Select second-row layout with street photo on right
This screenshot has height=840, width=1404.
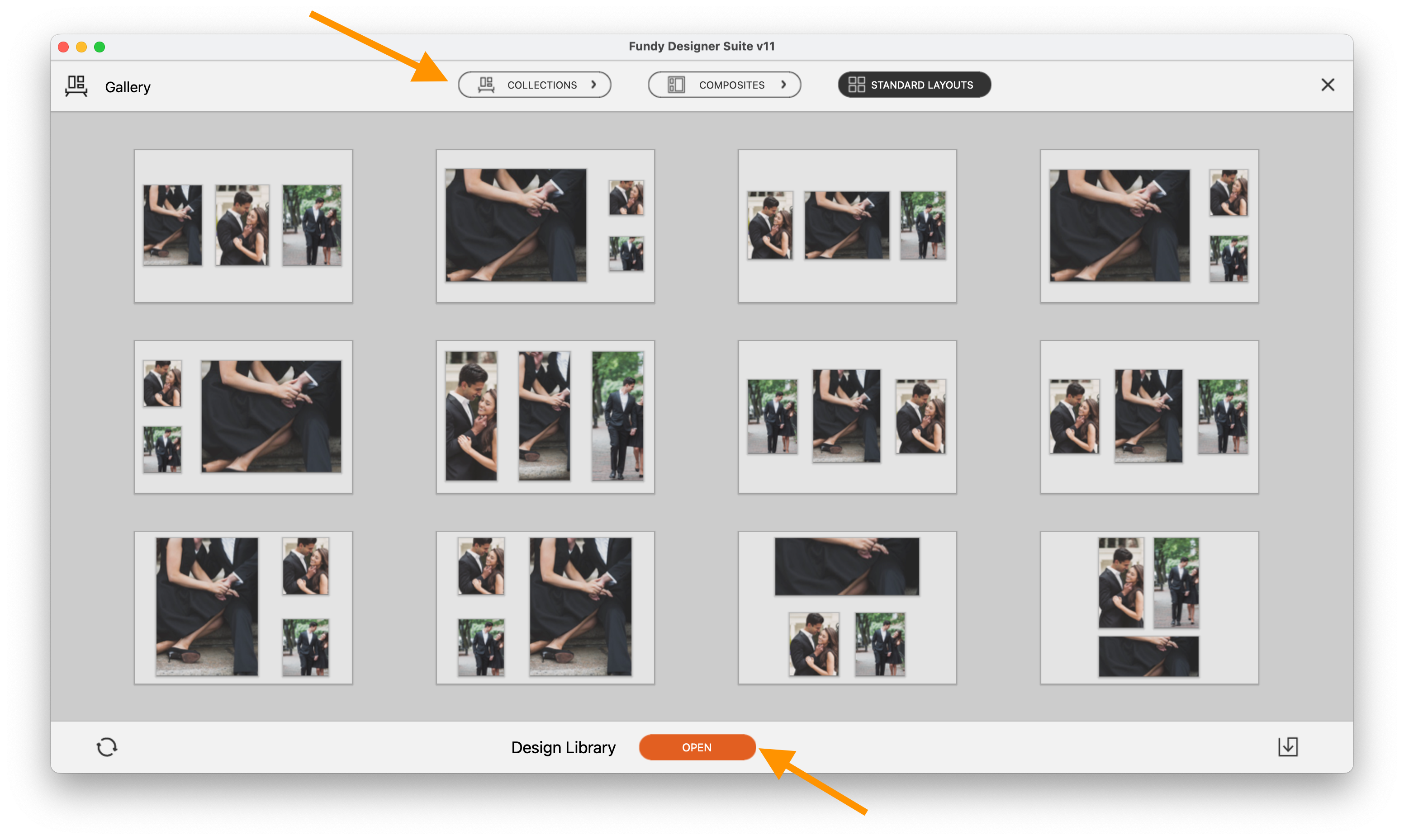[x=1149, y=416]
